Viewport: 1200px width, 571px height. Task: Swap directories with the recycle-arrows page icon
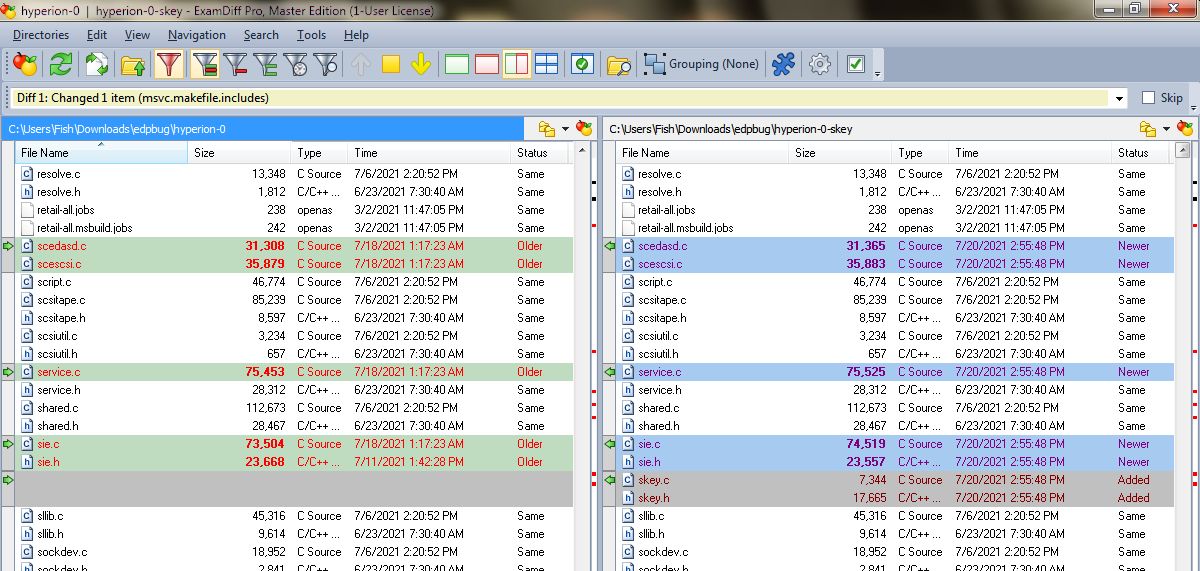(x=97, y=65)
